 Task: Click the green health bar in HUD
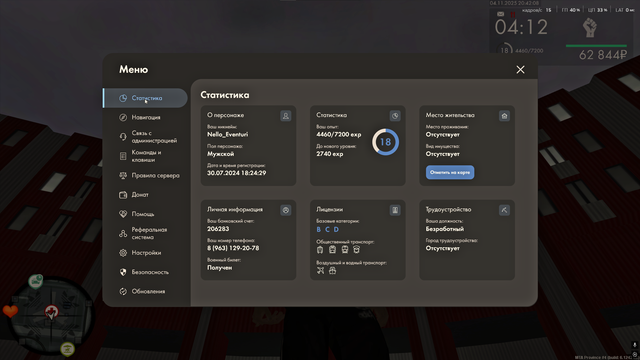[596, 46]
